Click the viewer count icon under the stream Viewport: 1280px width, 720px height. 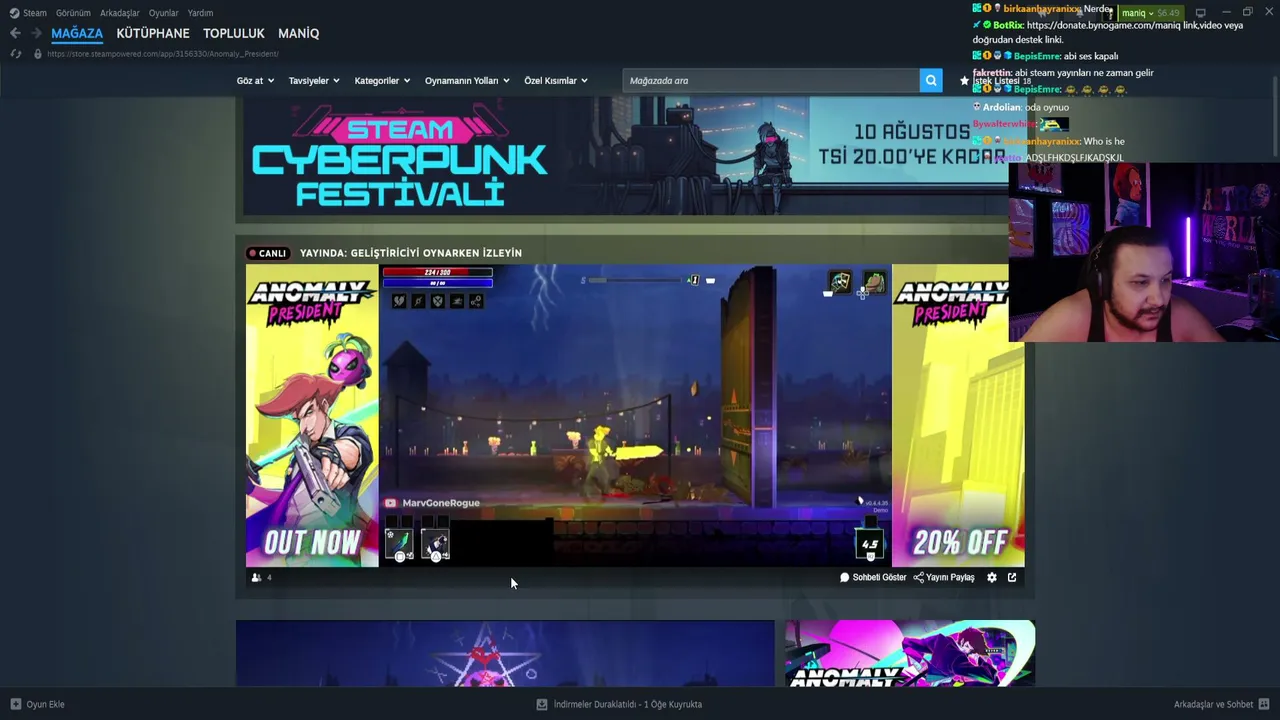click(x=256, y=577)
